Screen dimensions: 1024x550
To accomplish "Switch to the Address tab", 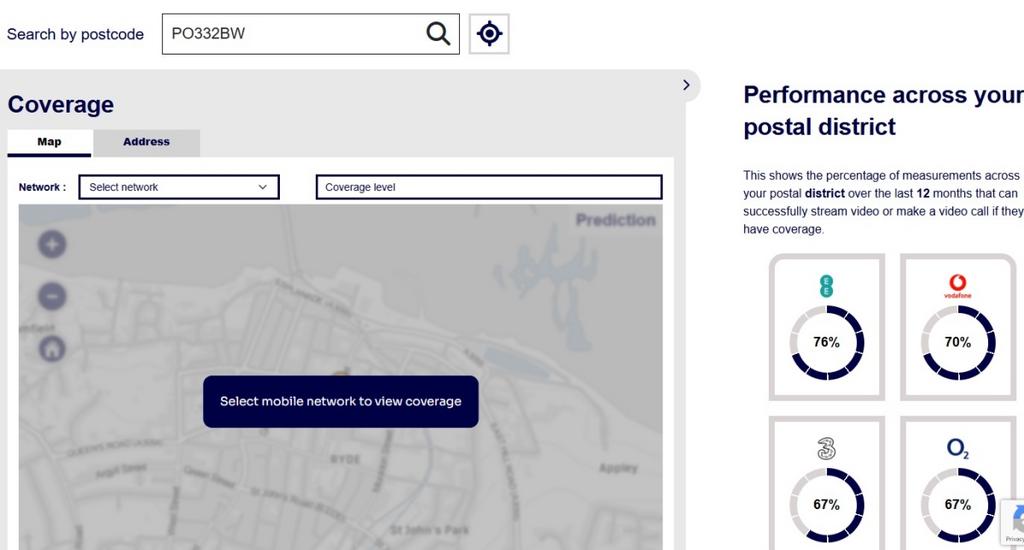I will tap(146, 142).
